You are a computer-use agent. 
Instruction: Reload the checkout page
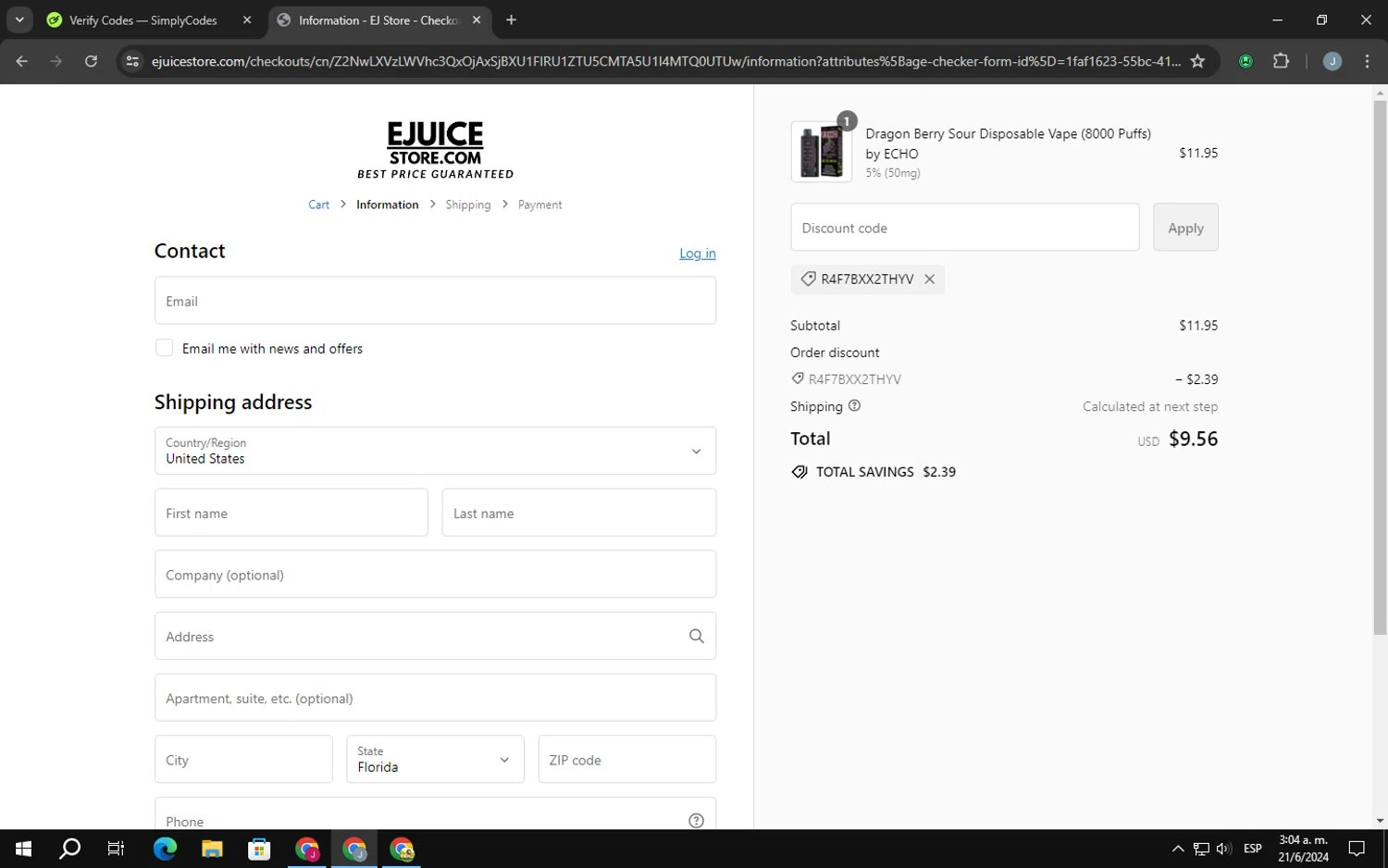tap(91, 61)
